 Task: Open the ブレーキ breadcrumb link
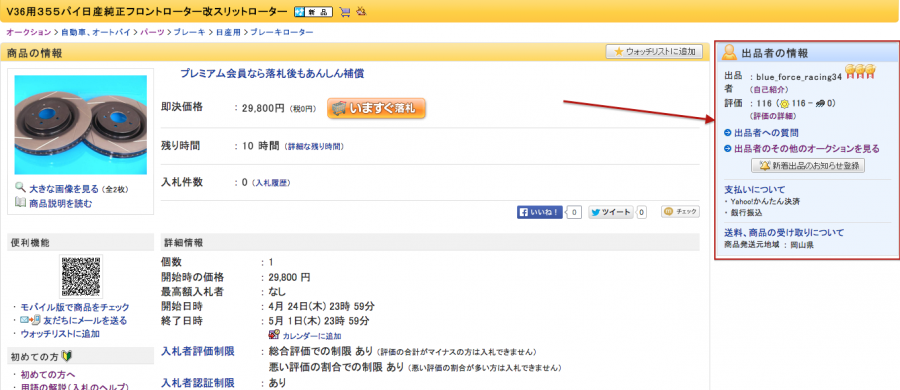pyautogui.click(x=190, y=32)
